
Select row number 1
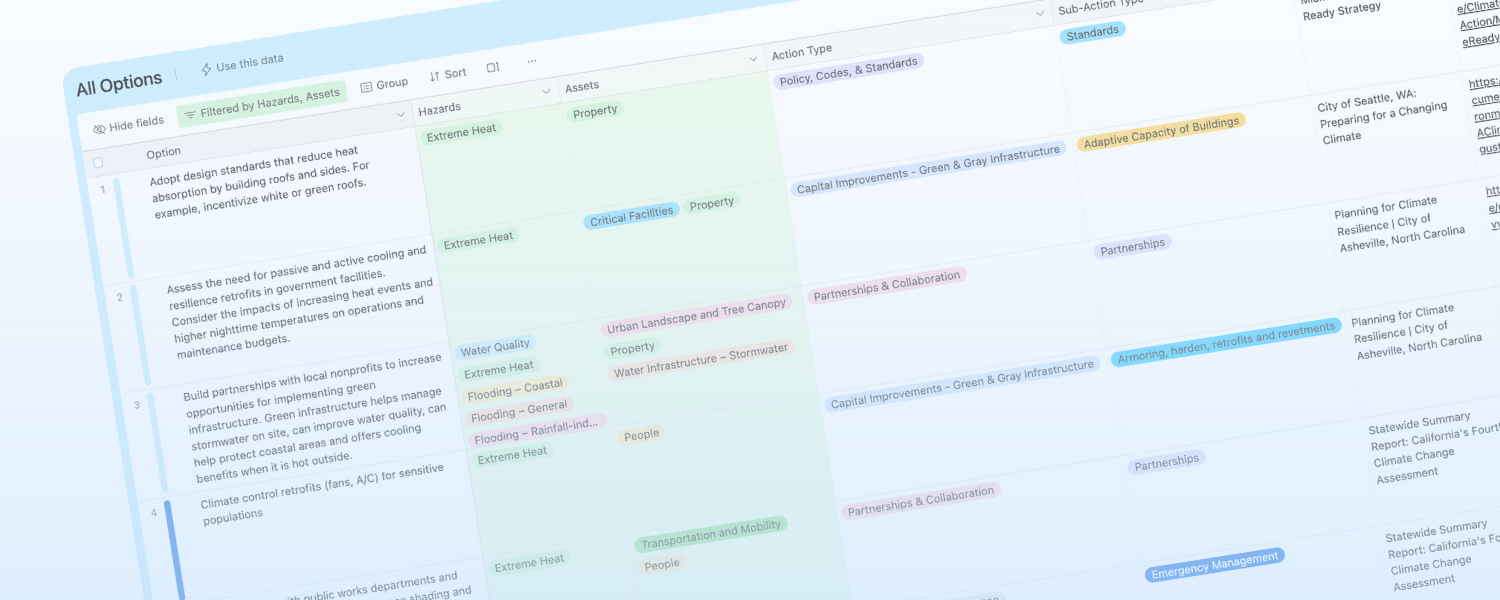102,189
